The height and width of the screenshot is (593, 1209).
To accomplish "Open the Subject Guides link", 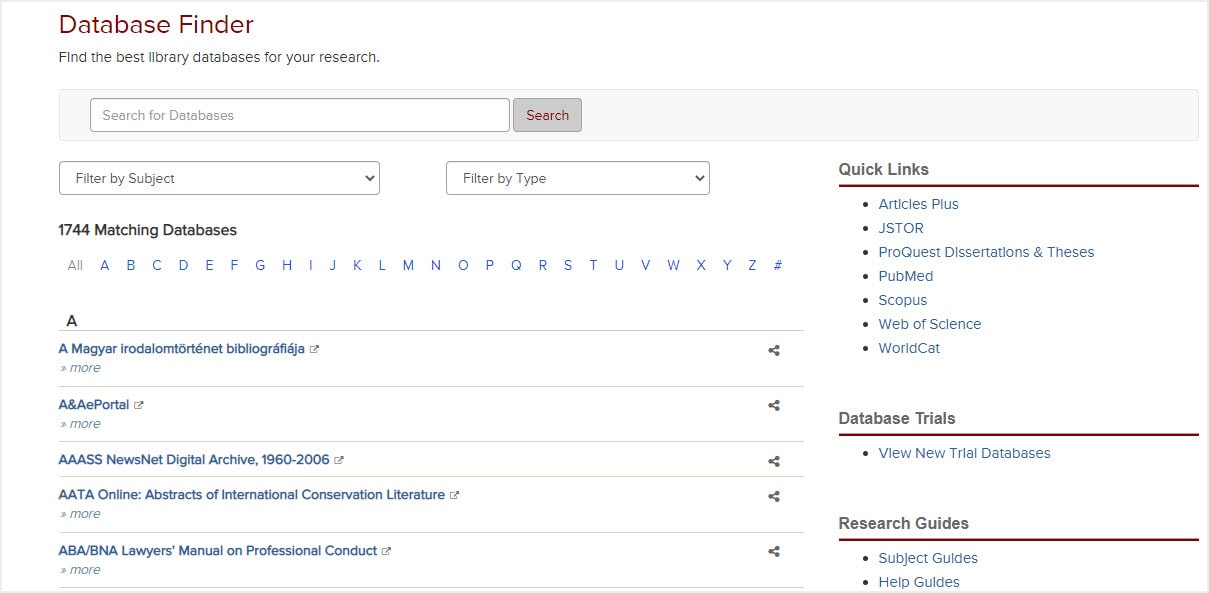I will click(x=927, y=558).
